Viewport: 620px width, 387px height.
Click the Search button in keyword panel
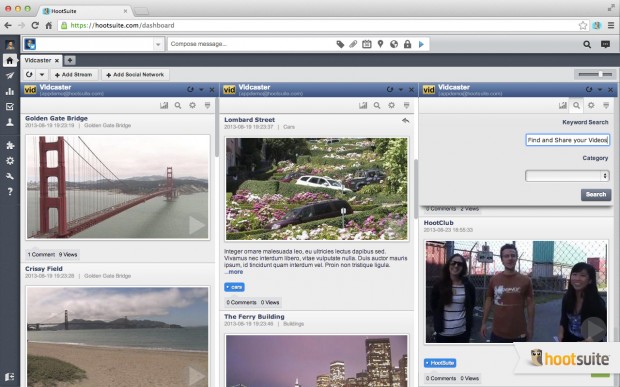coord(596,194)
